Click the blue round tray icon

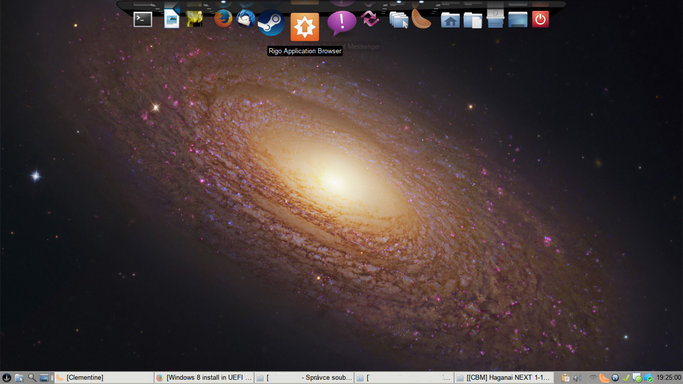pos(615,378)
